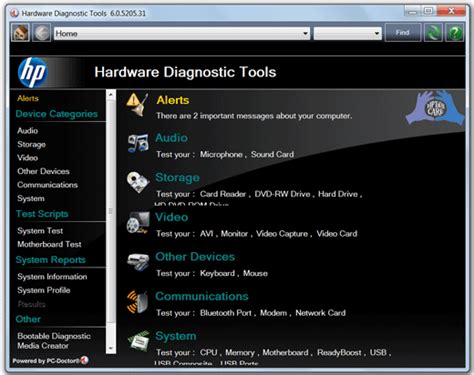Screen dimensions: 474x375
Task: Expand the Home address dropdown
Action: (x=305, y=34)
